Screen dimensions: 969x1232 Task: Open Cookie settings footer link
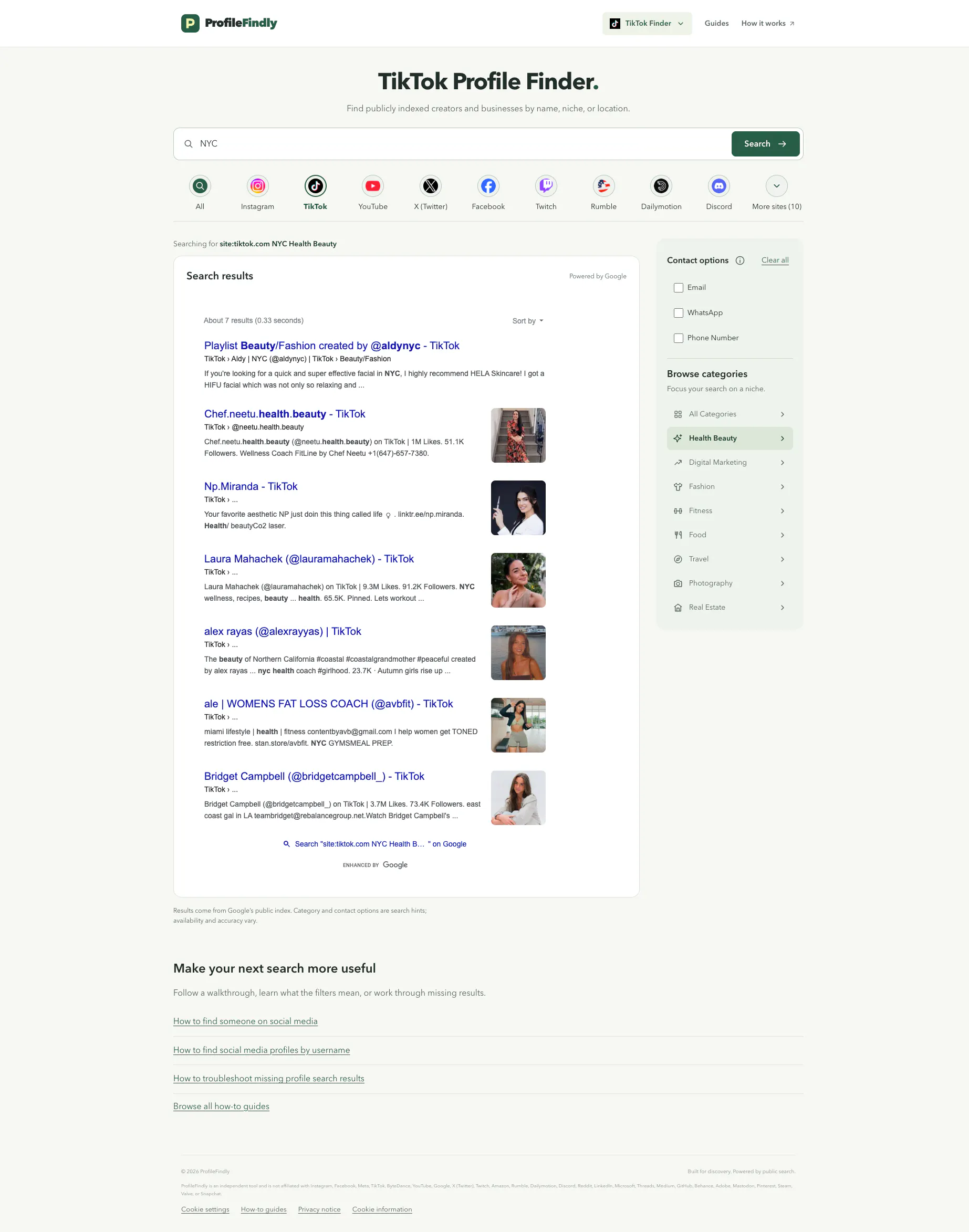(205, 1209)
